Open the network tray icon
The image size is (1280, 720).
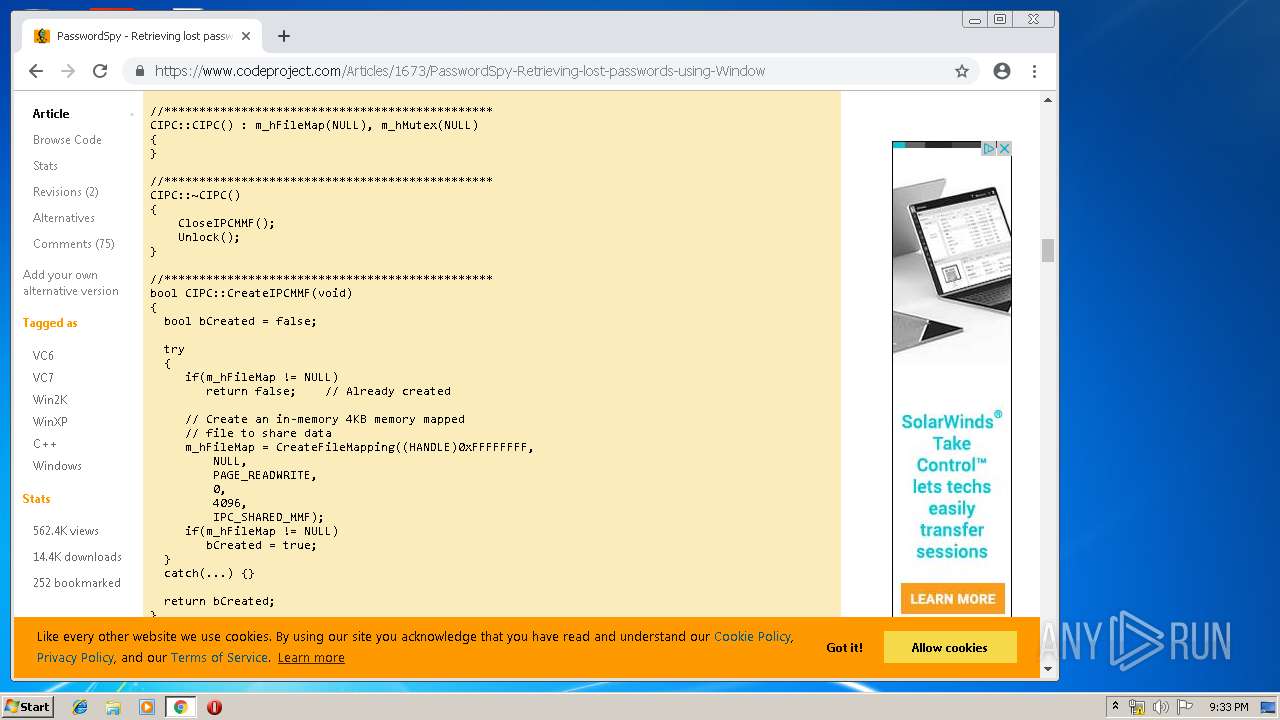[1137, 707]
